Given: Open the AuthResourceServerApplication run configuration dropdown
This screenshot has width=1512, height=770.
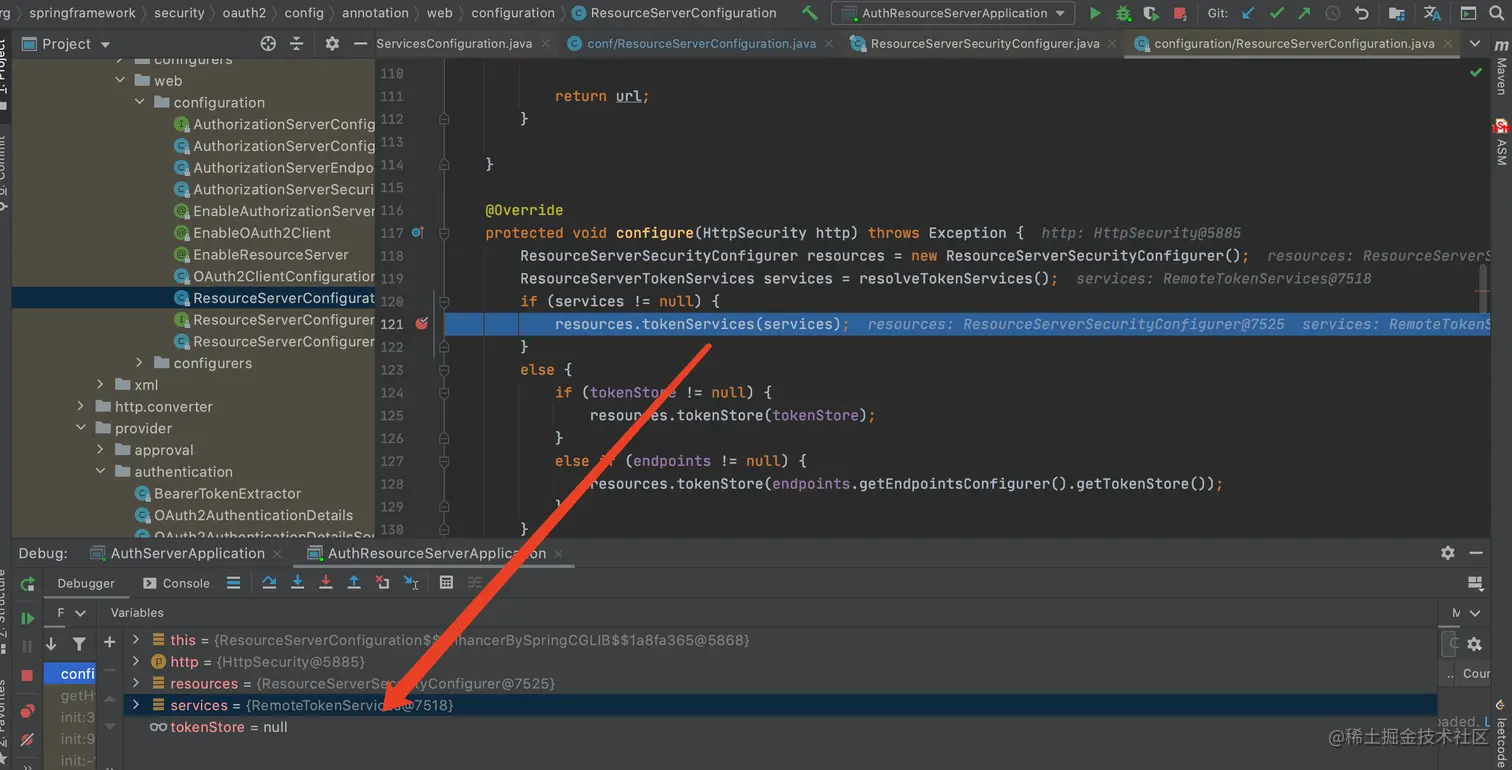Looking at the screenshot, I should [953, 13].
